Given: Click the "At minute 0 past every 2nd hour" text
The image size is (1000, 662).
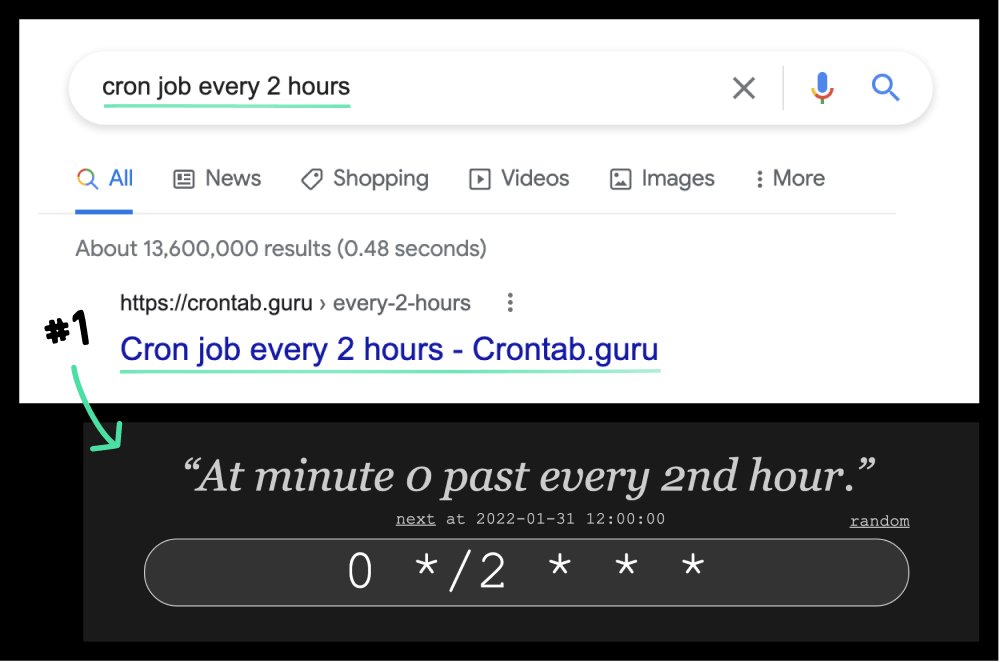Looking at the screenshot, I should (530, 477).
